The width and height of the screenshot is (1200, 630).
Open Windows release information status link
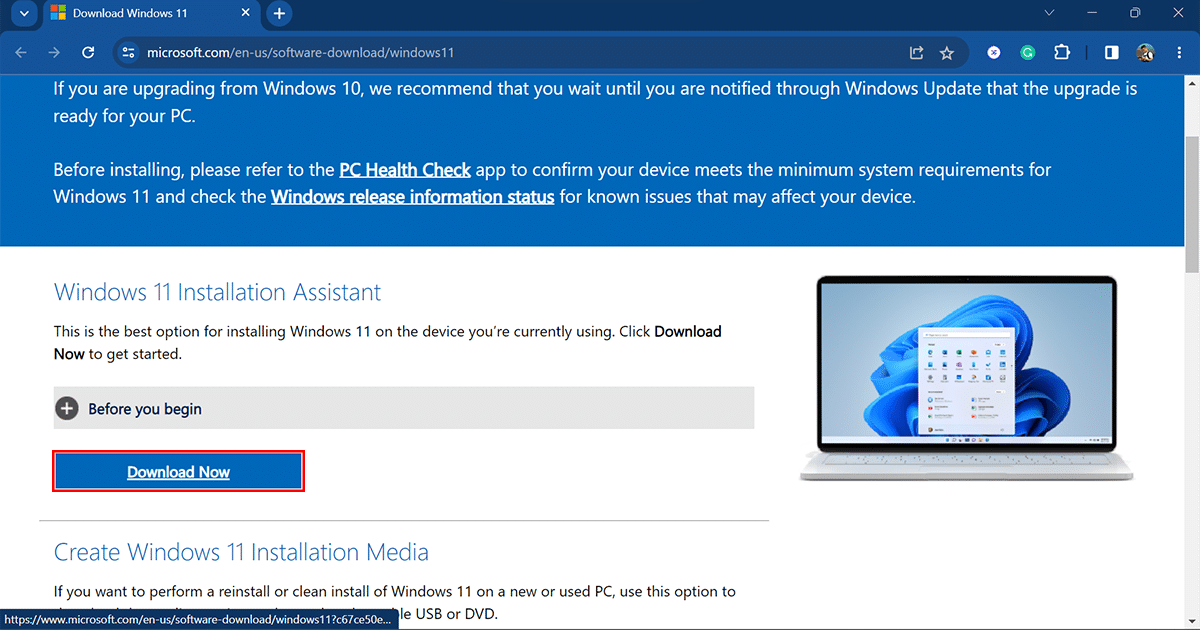[x=412, y=197]
